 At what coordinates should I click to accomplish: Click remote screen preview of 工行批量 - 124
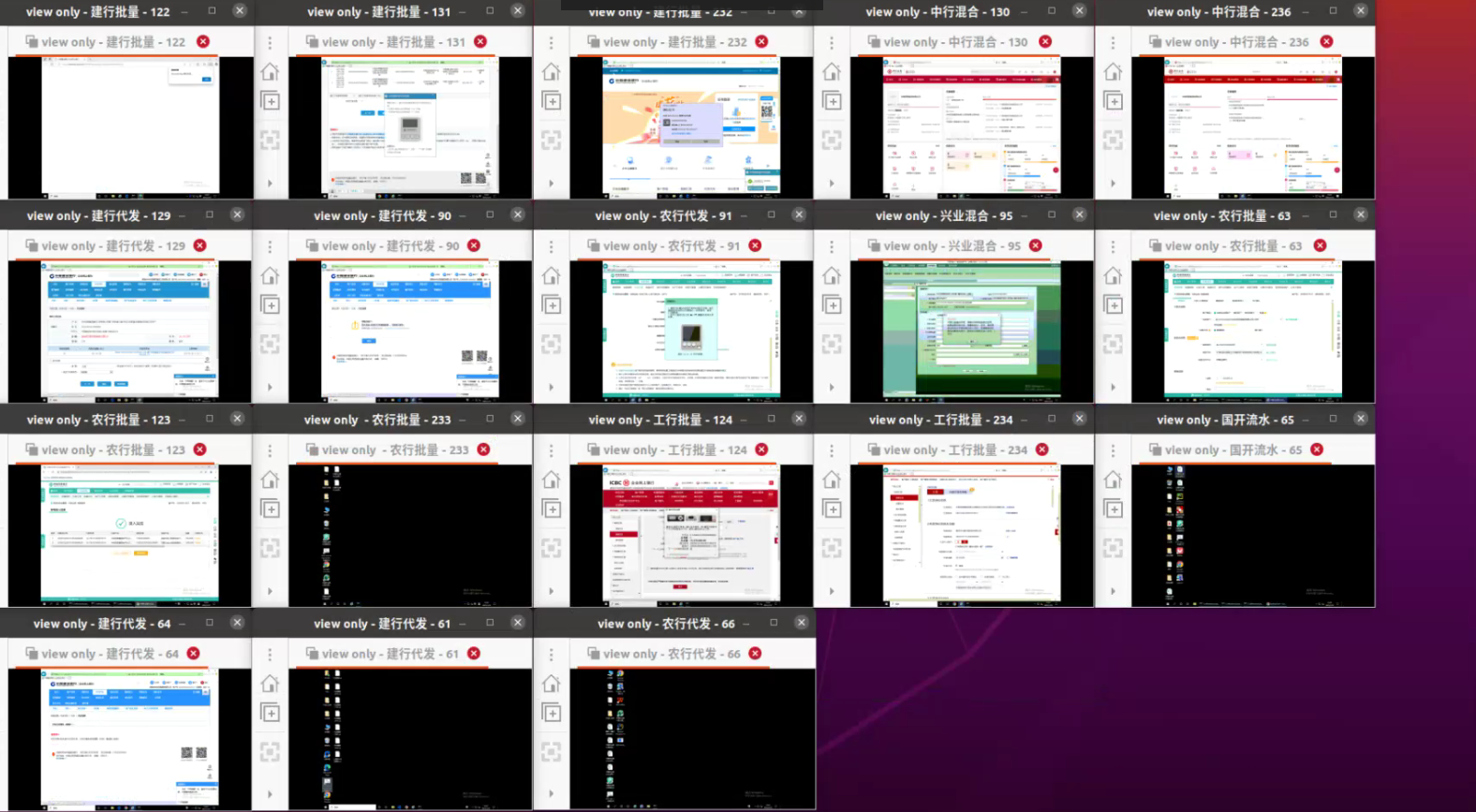click(690, 535)
